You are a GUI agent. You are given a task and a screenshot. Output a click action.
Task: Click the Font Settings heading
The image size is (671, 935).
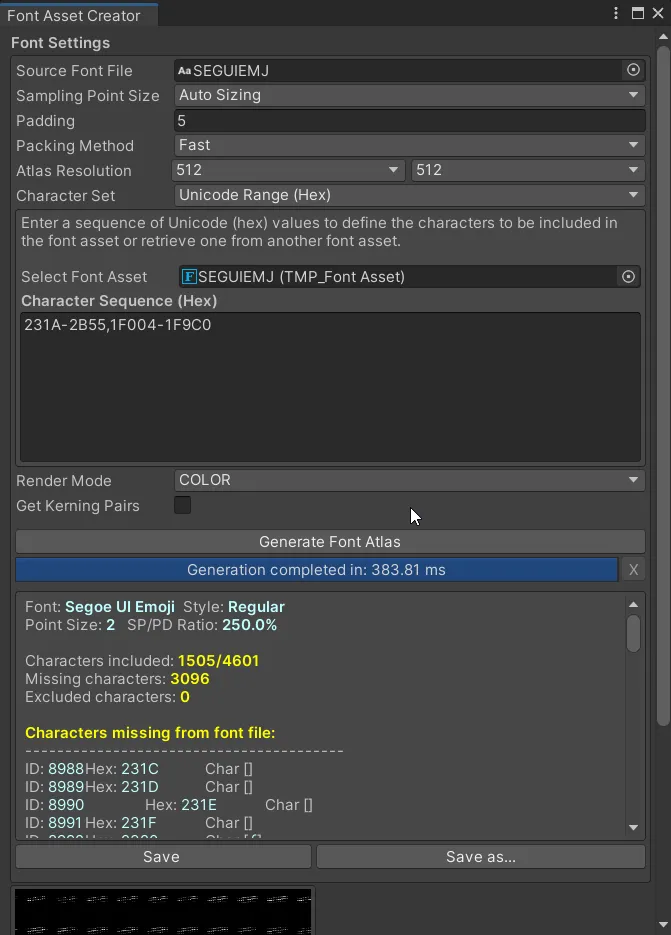(60, 43)
